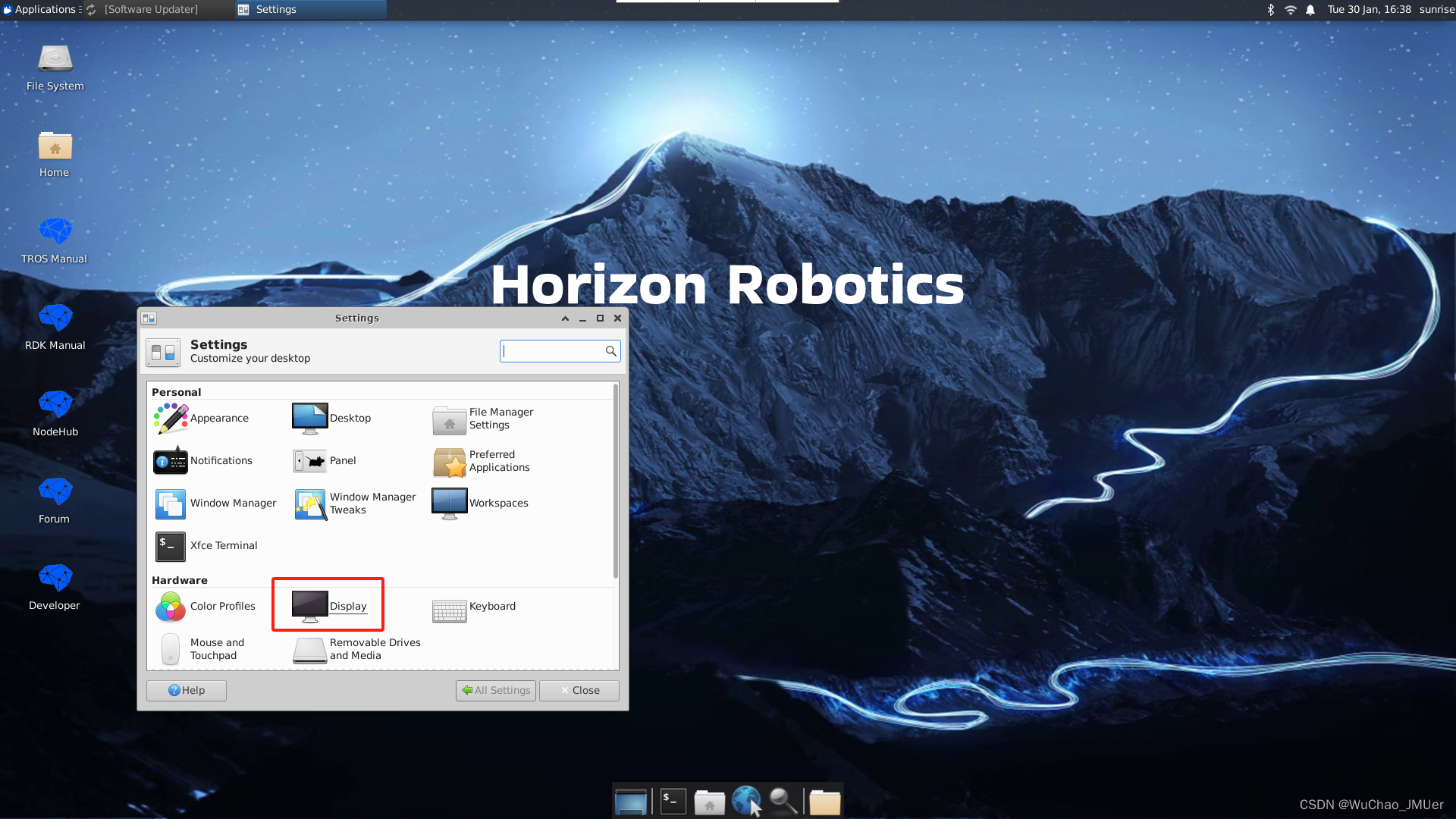Open the Workspaces settings

(480, 503)
